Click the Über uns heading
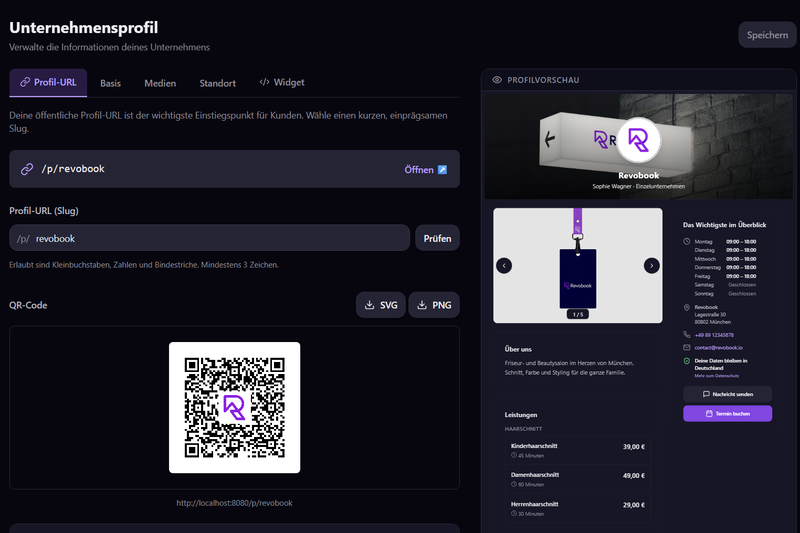The width and height of the screenshot is (800, 533). [518, 349]
